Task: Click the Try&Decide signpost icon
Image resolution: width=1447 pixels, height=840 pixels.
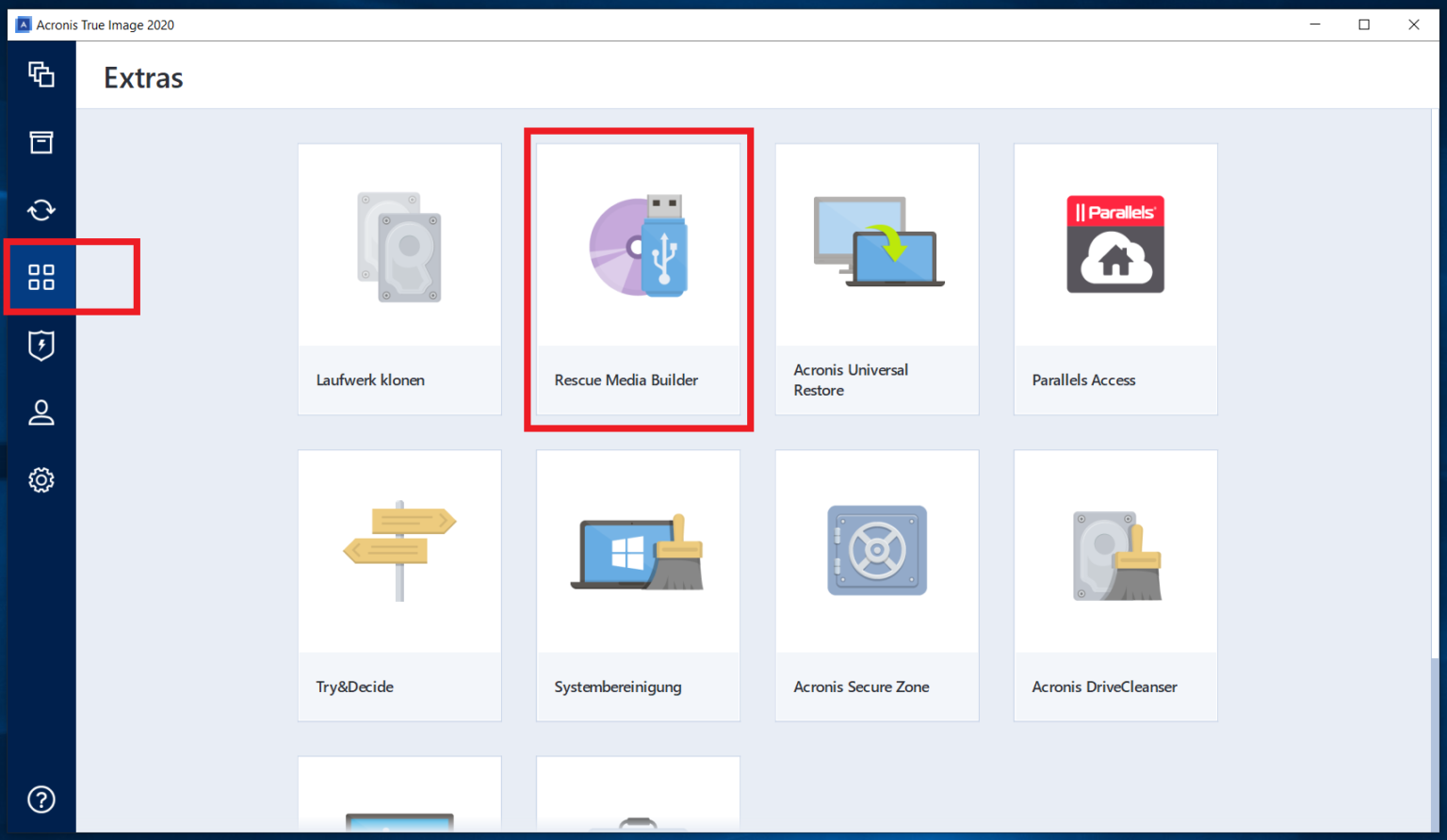Action: [399, 551]
